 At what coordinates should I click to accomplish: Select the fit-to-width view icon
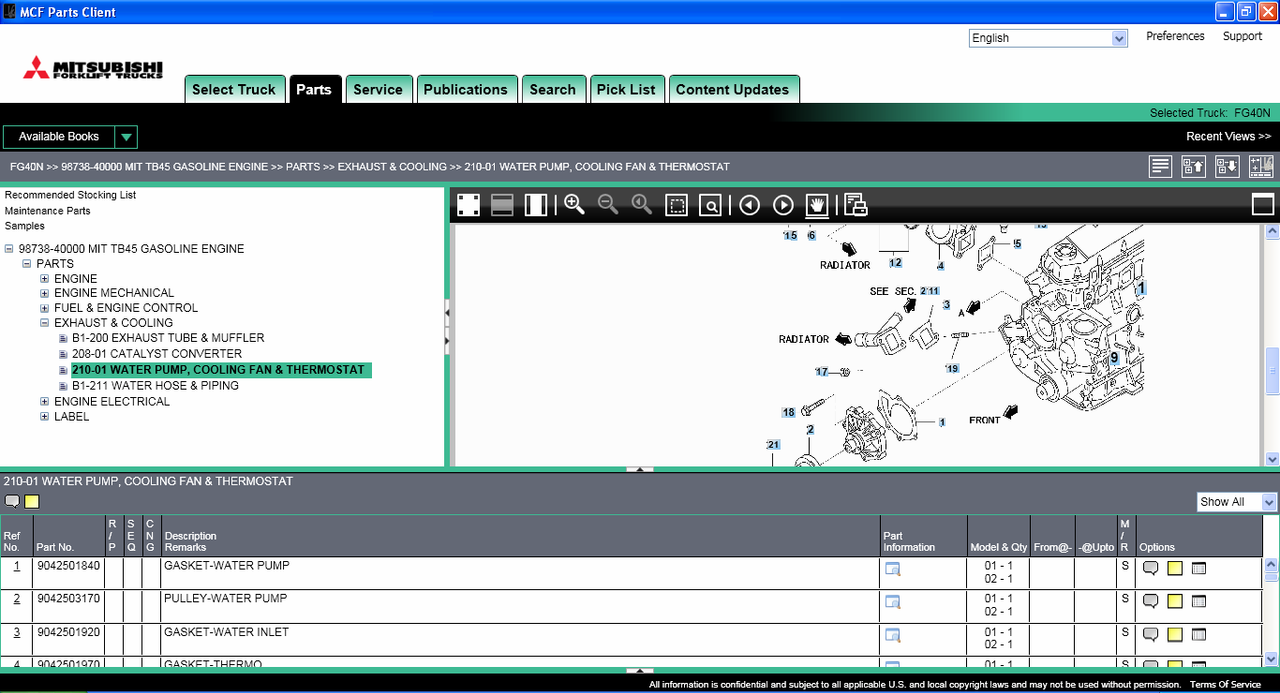(536, 205)
